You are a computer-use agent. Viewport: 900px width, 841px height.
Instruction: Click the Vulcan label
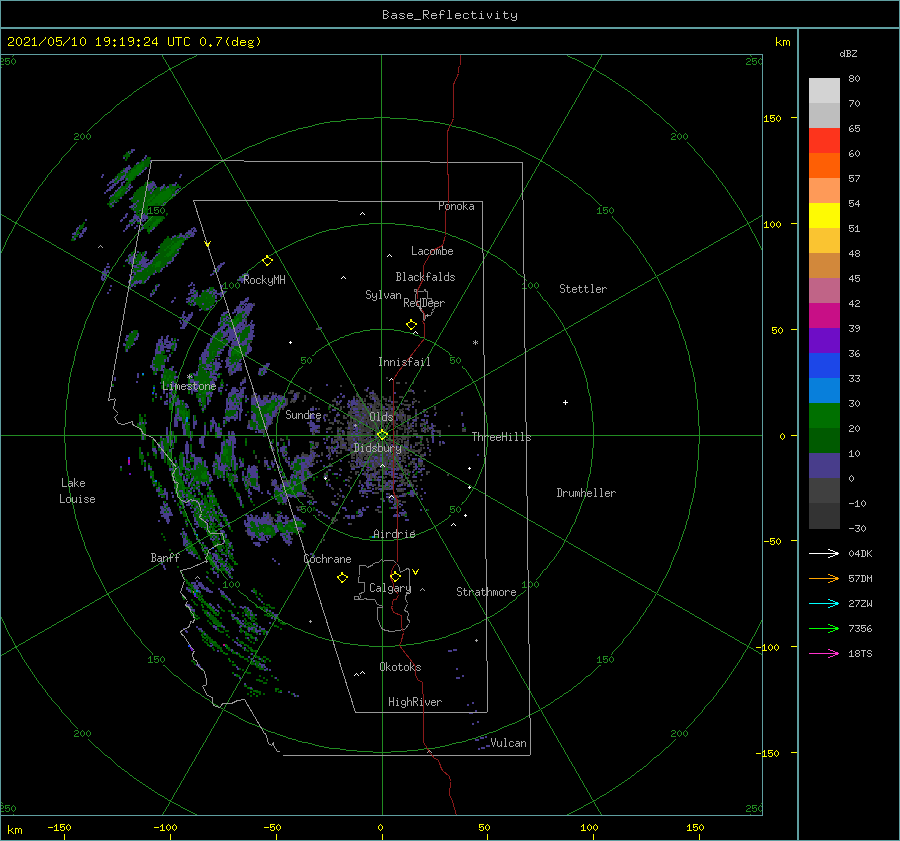point(508,743)
